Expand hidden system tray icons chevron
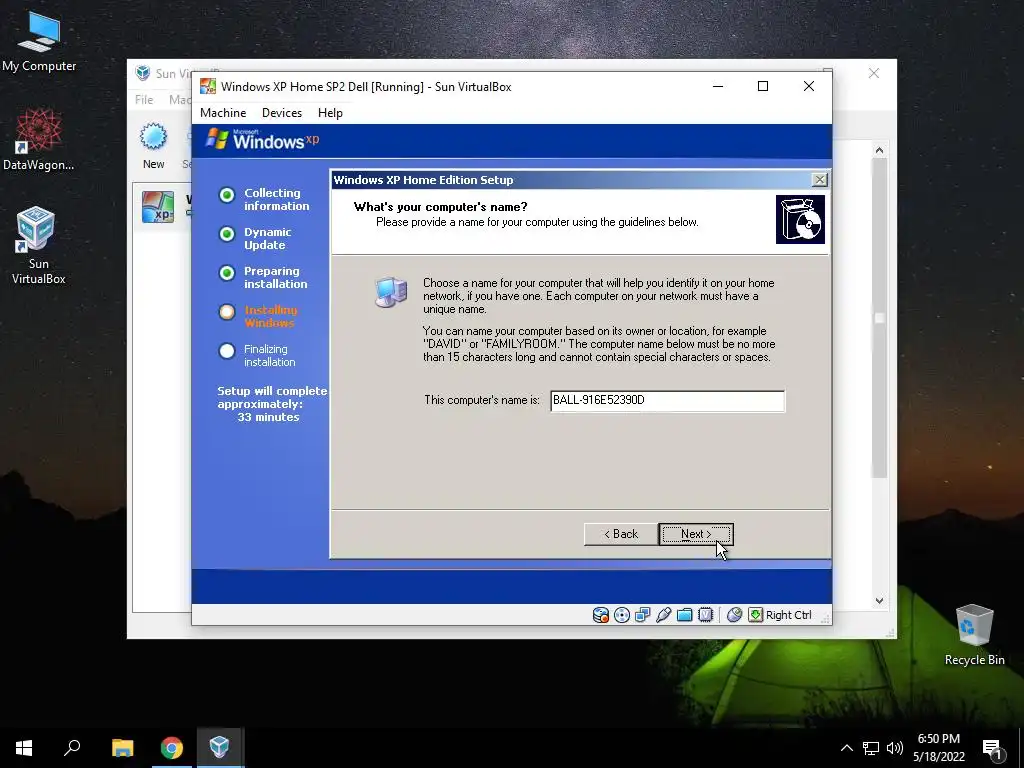This screenshot has height=768, width=1024. tap(846, 748)
